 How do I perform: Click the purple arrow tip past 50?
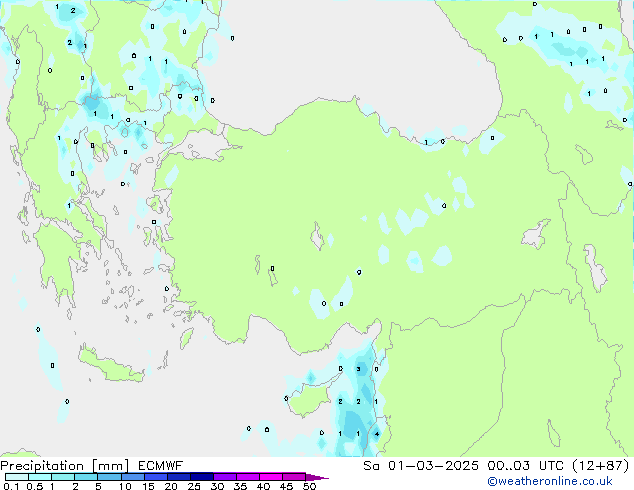[317, 477]
